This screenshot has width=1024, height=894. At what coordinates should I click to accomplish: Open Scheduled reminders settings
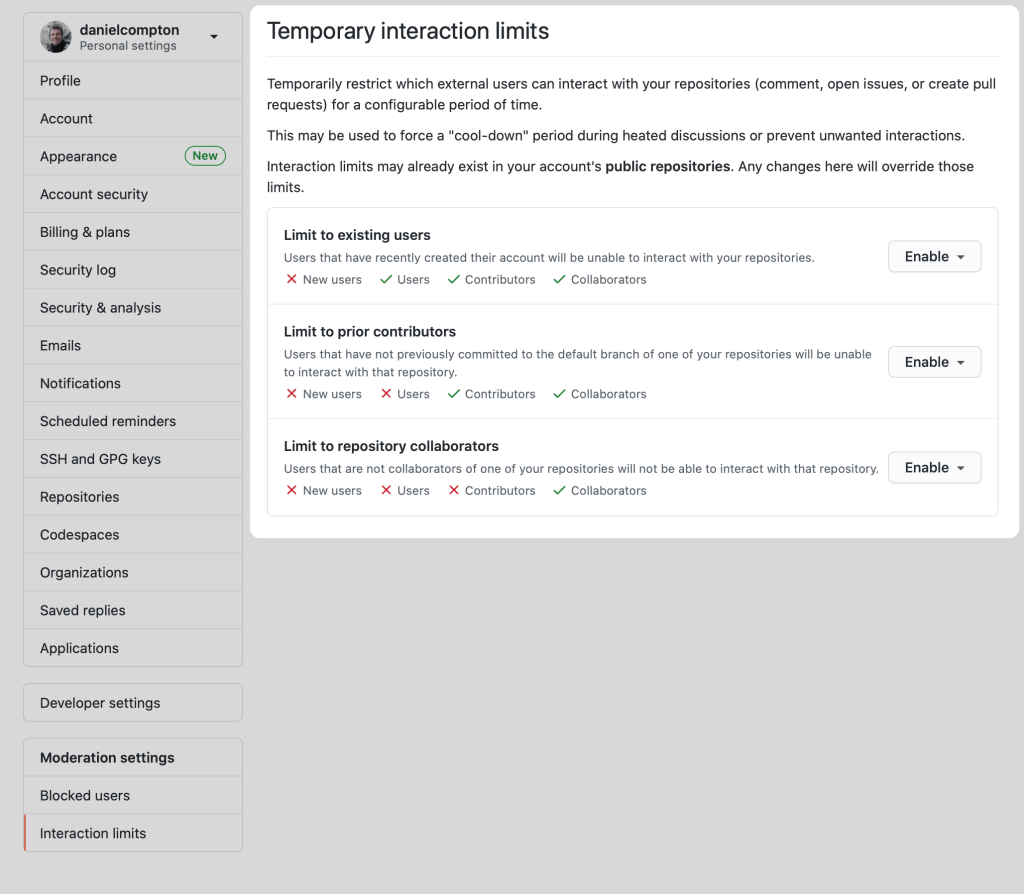[108, 422]
